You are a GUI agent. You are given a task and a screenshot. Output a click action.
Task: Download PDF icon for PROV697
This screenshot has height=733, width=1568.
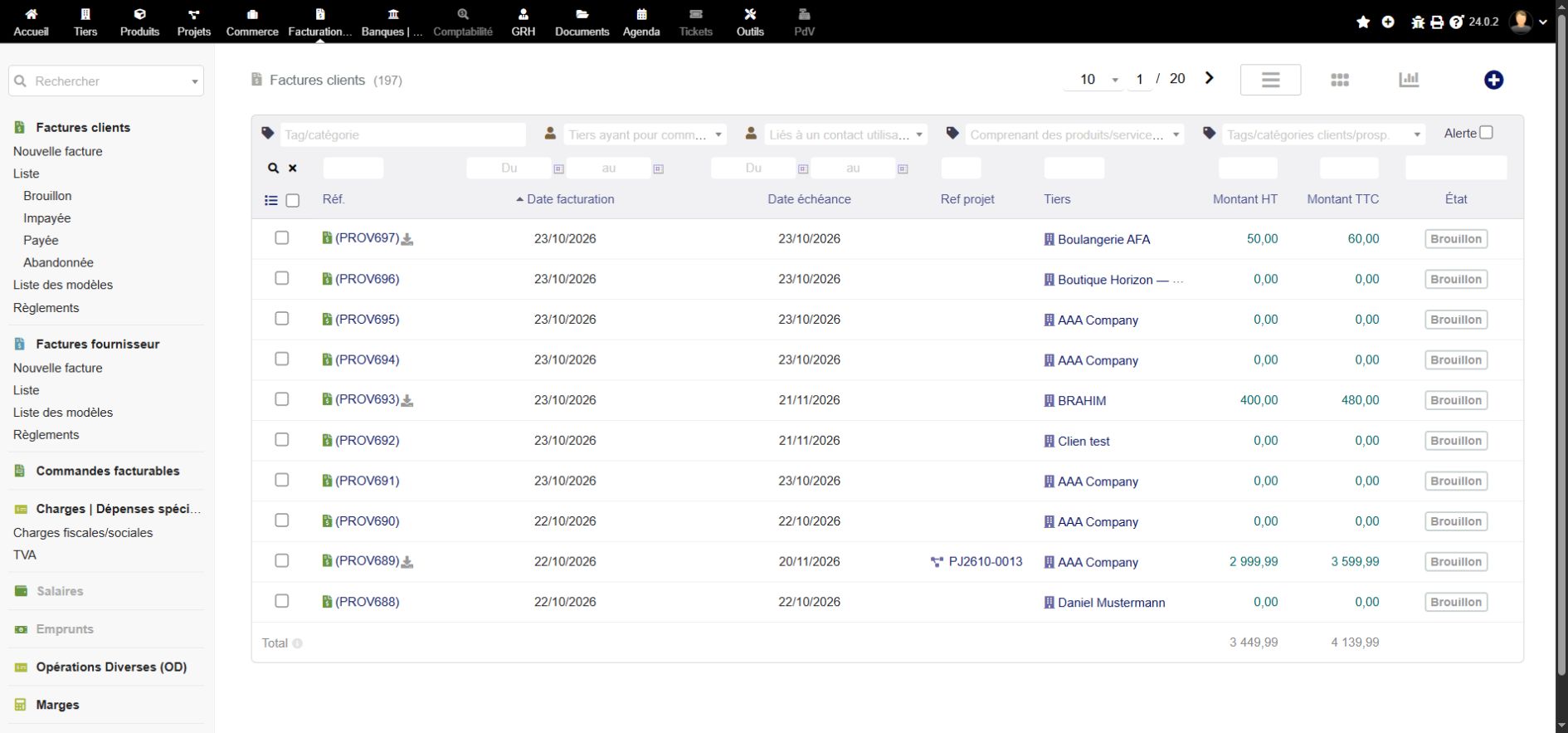click(x=407, y=239)
